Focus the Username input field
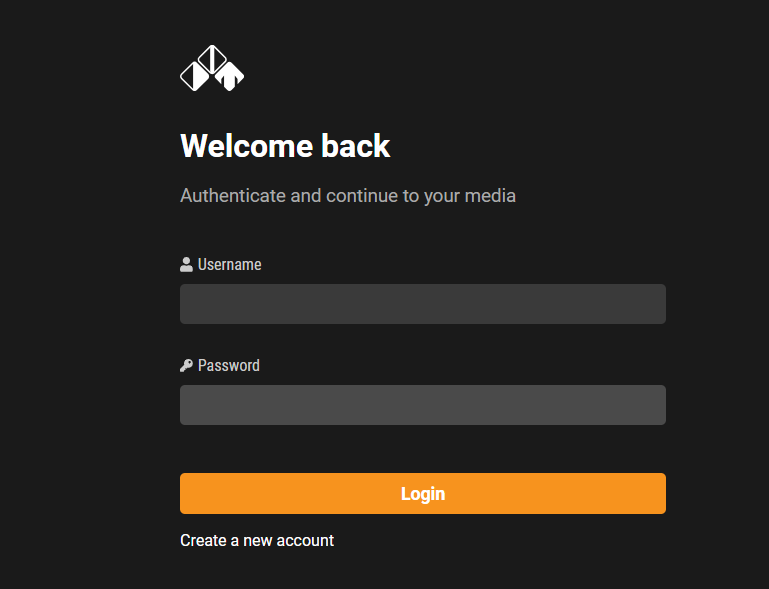 click(423, 304)
